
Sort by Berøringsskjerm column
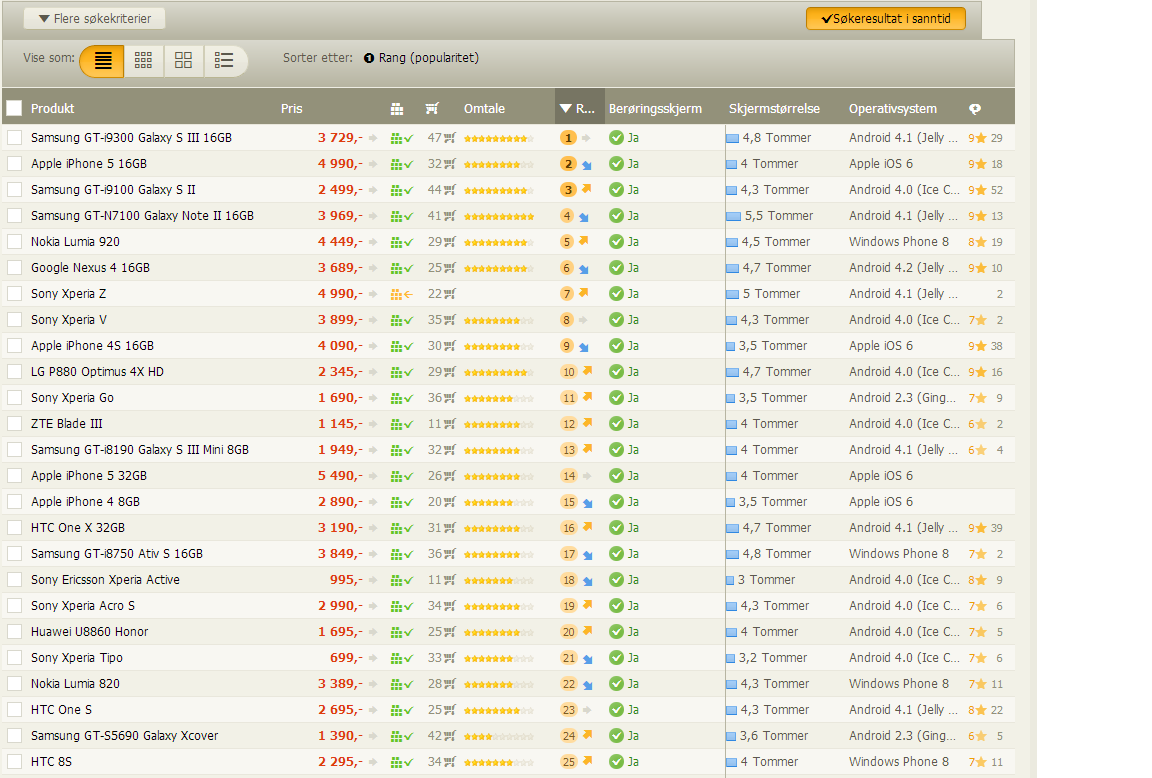(655, 109)
